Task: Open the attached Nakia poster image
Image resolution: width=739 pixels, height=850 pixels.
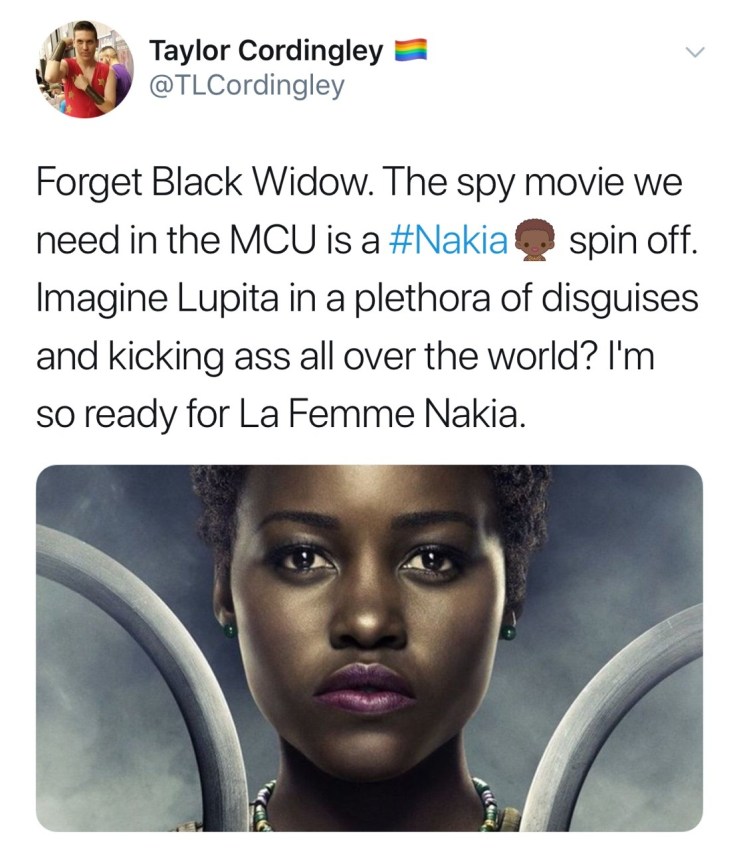Action: click(369, 648)
